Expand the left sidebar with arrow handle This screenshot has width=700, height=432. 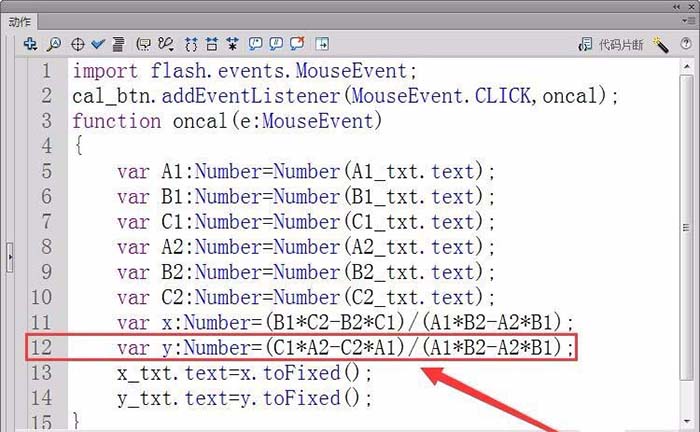point(10,258)
